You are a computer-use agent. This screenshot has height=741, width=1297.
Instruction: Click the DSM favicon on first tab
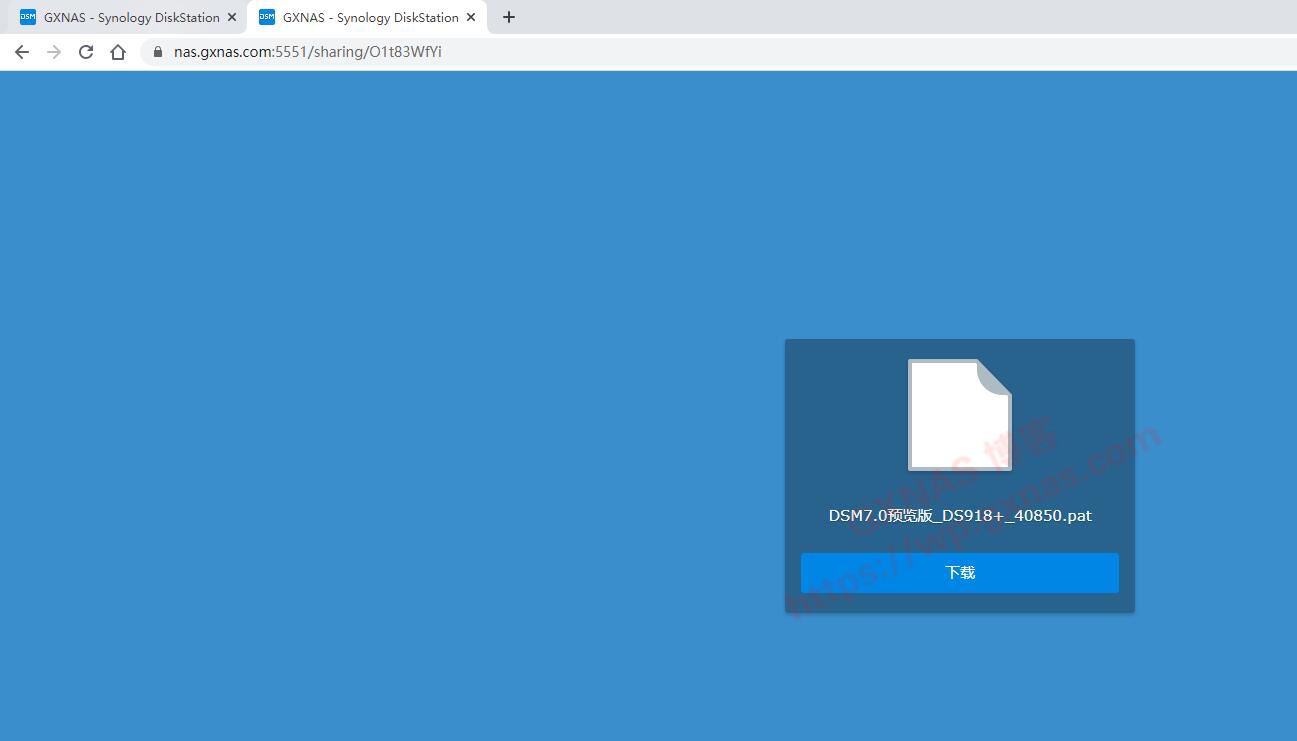(28, 17)
